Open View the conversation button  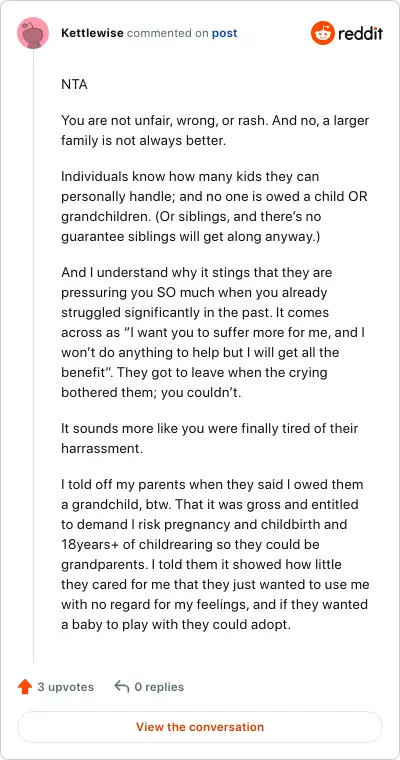click(x=200, y=727)
